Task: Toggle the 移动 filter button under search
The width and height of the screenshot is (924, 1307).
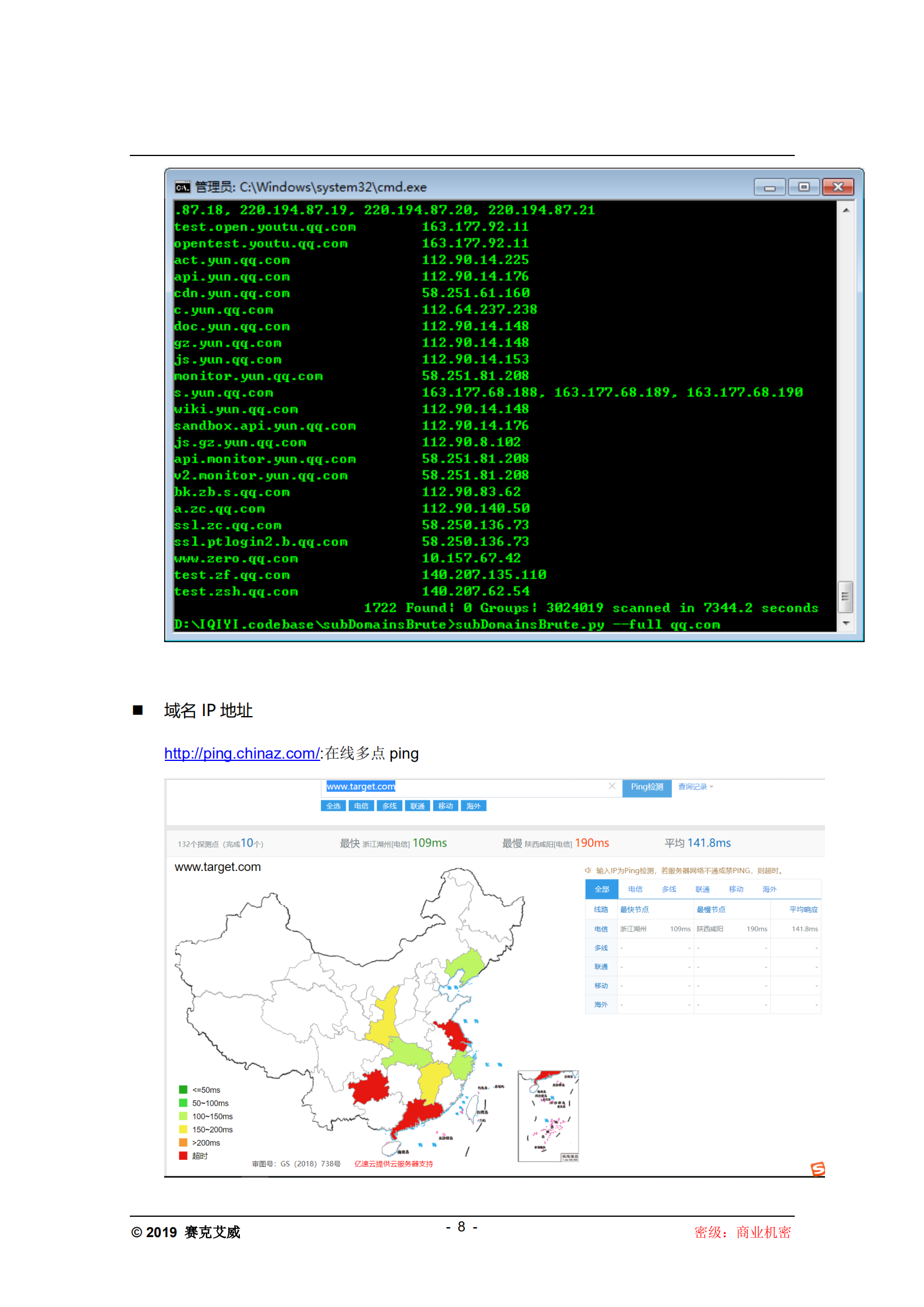Action: pos(445,806)
